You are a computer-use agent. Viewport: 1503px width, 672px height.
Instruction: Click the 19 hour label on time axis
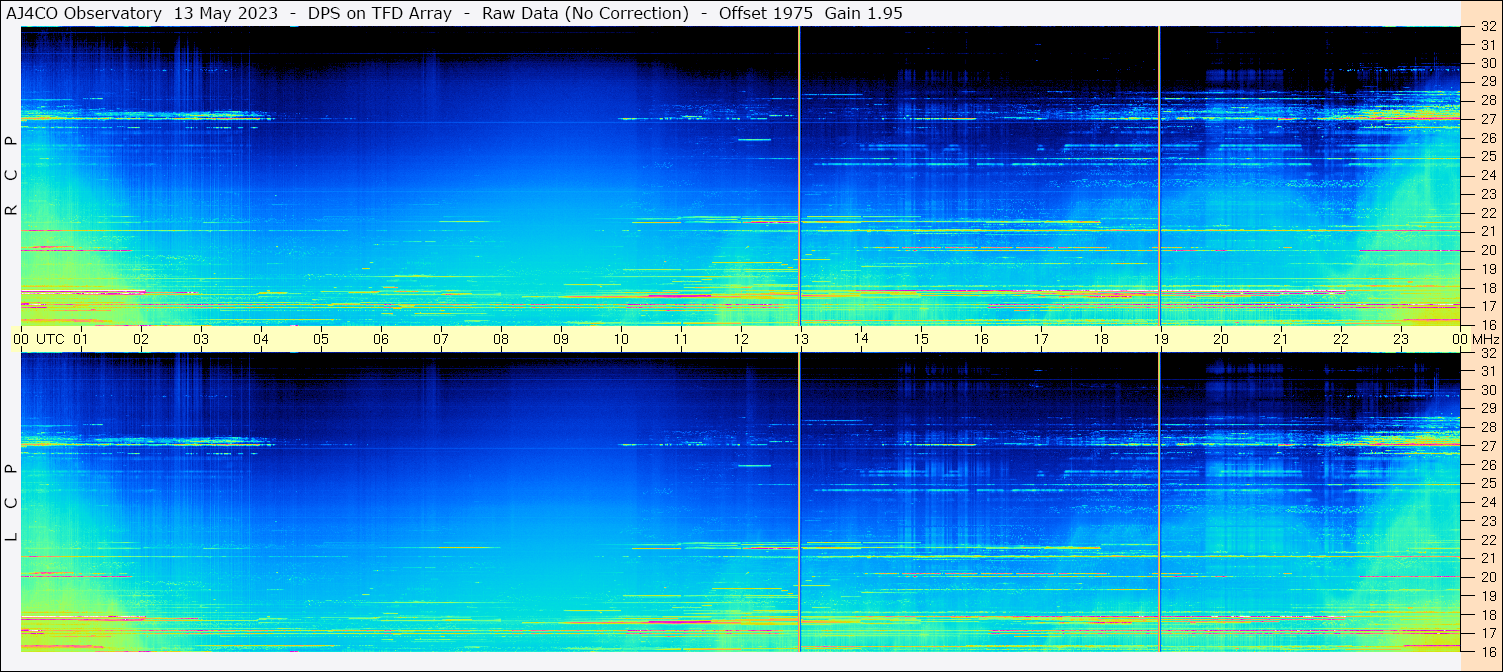point(1161,339)
